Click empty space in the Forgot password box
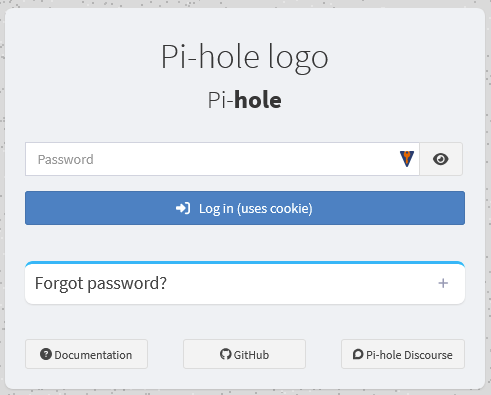Viewport: 491px width, 395px height. [x=300, y=283]
